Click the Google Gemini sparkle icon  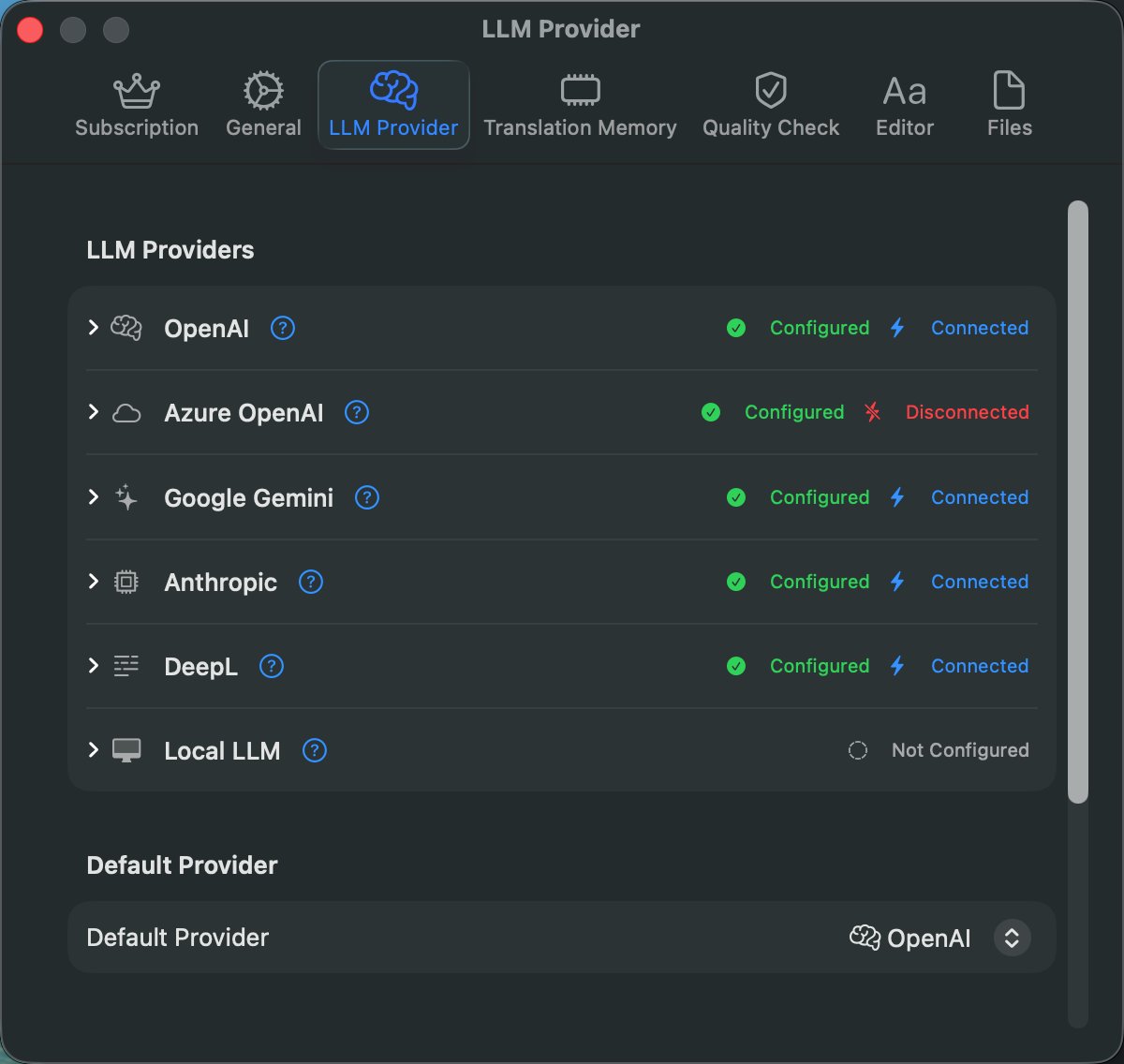(126, 497)
